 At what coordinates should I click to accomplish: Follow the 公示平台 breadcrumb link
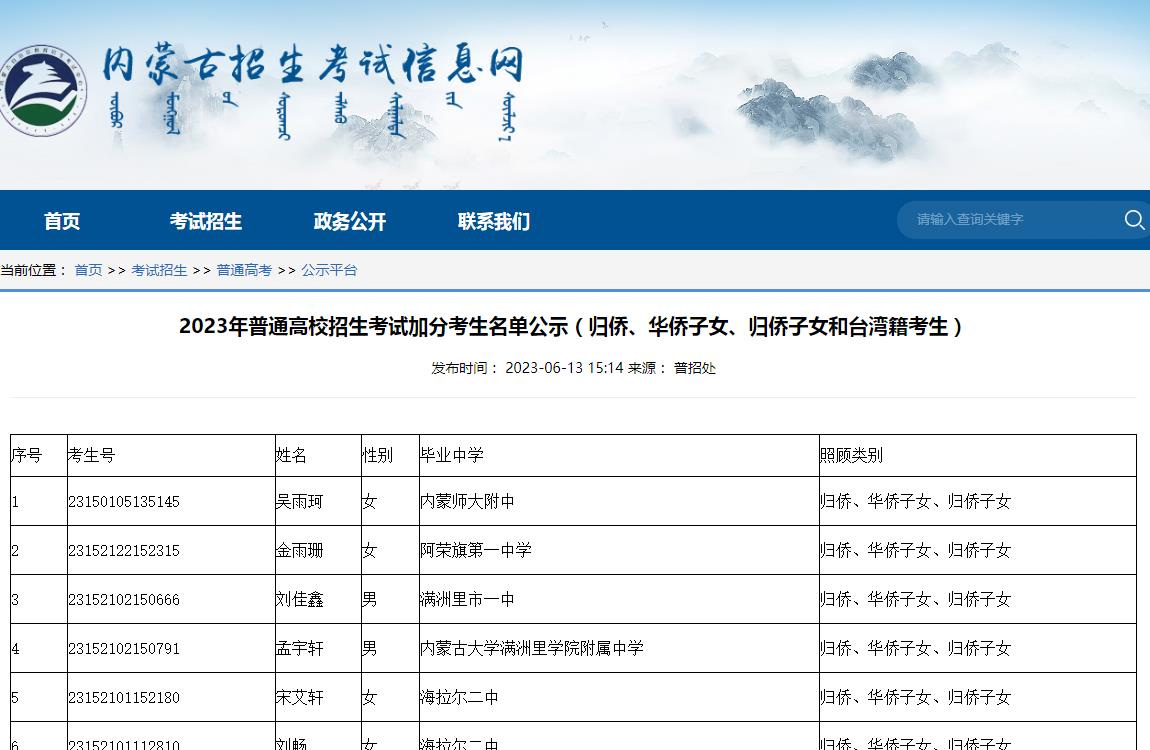click(x=329, y=270)
